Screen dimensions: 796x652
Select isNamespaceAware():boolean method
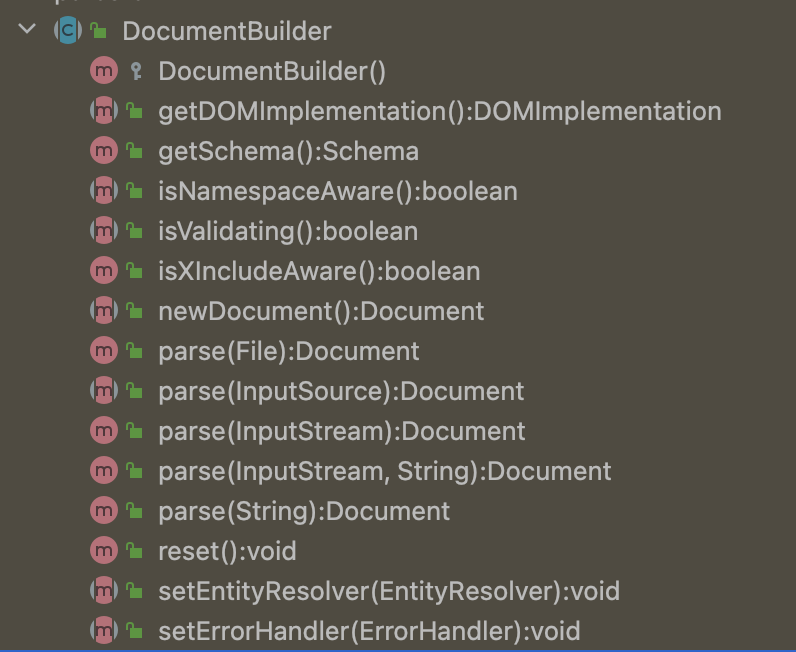pyautogui.click(x=338, y=191)
